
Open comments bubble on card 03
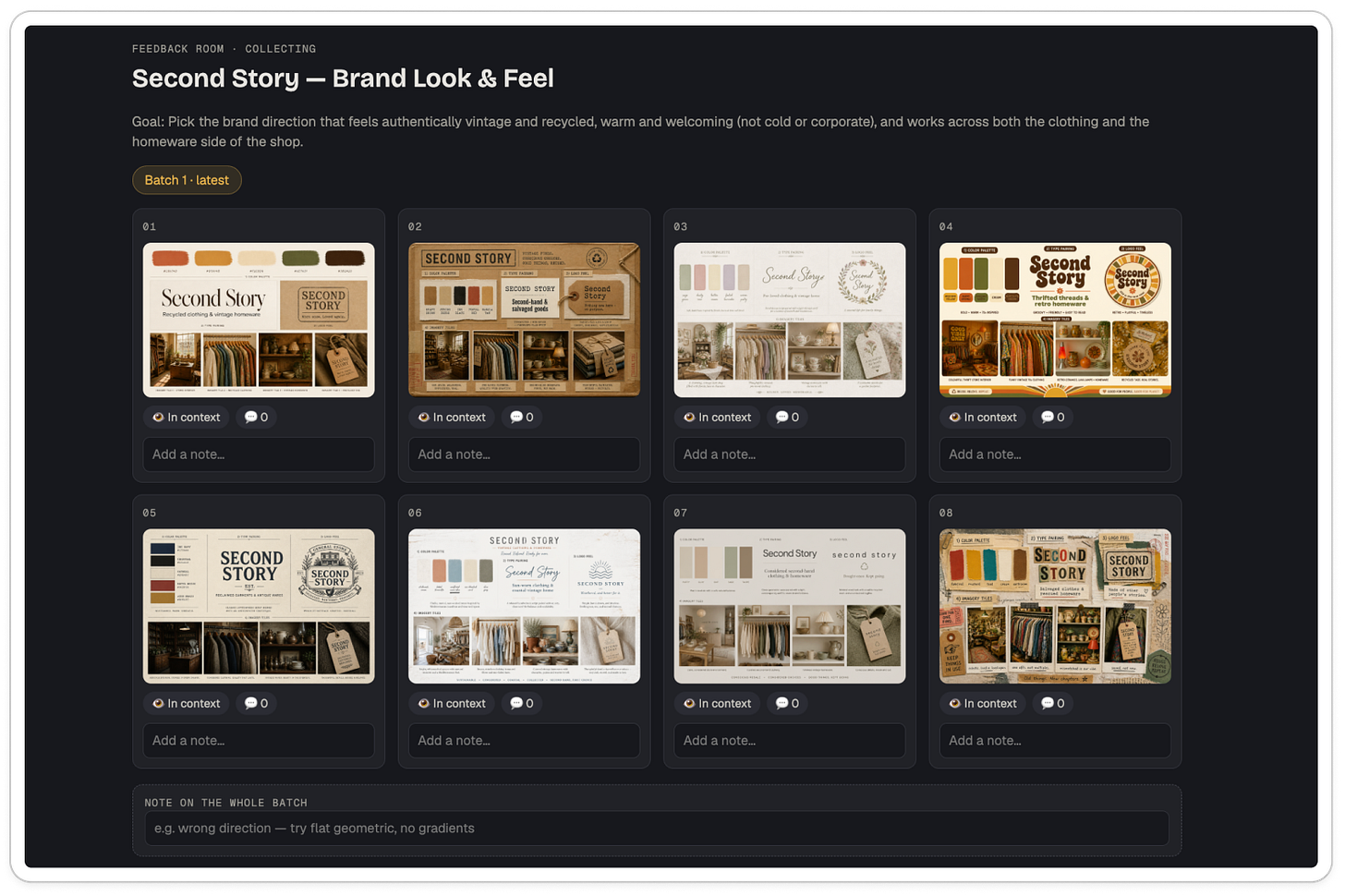tap(788, 418)
